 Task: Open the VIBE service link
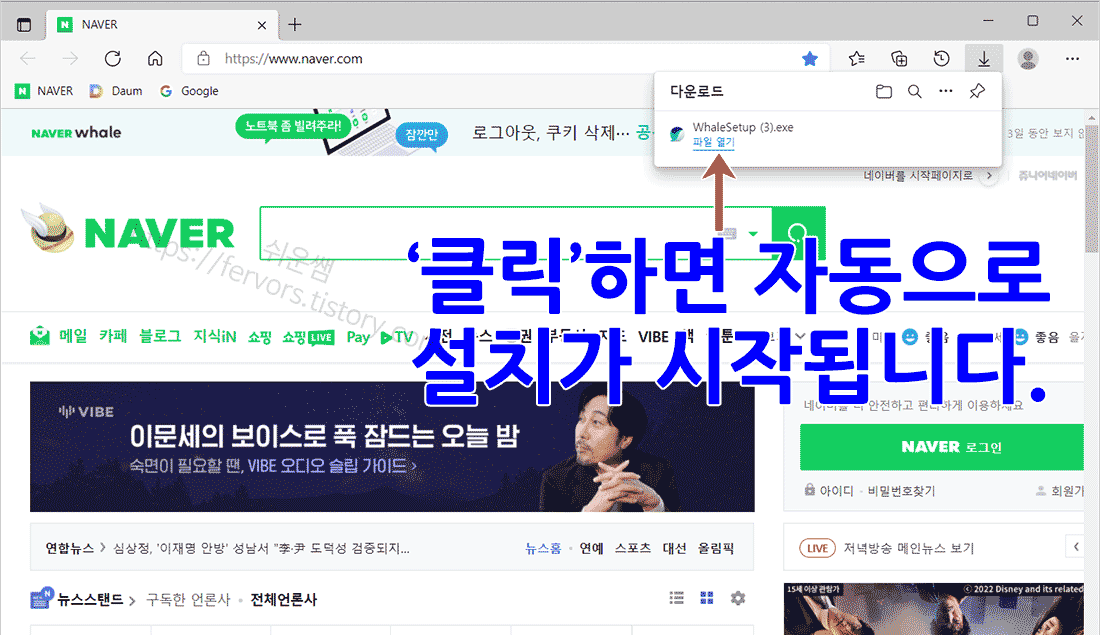point(653,337)
